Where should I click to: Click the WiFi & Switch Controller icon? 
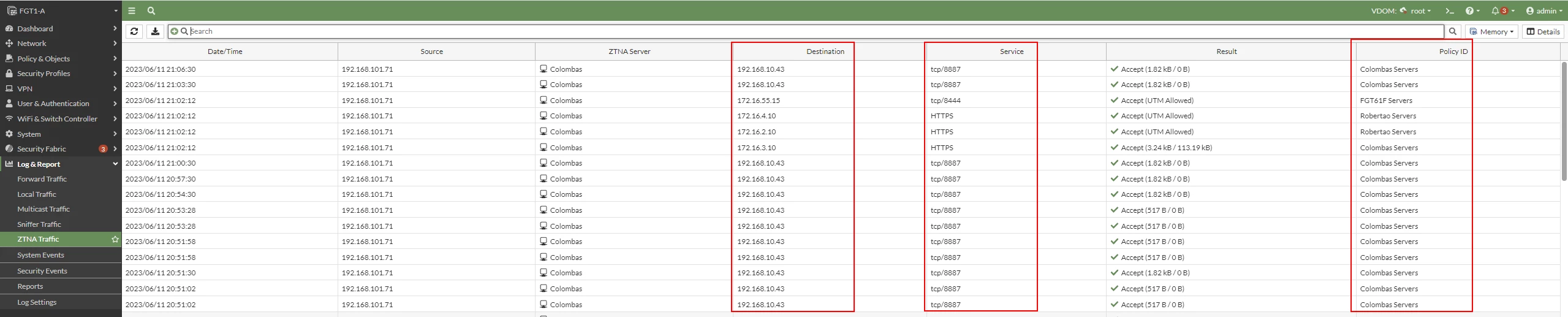(x=9, y=118)
